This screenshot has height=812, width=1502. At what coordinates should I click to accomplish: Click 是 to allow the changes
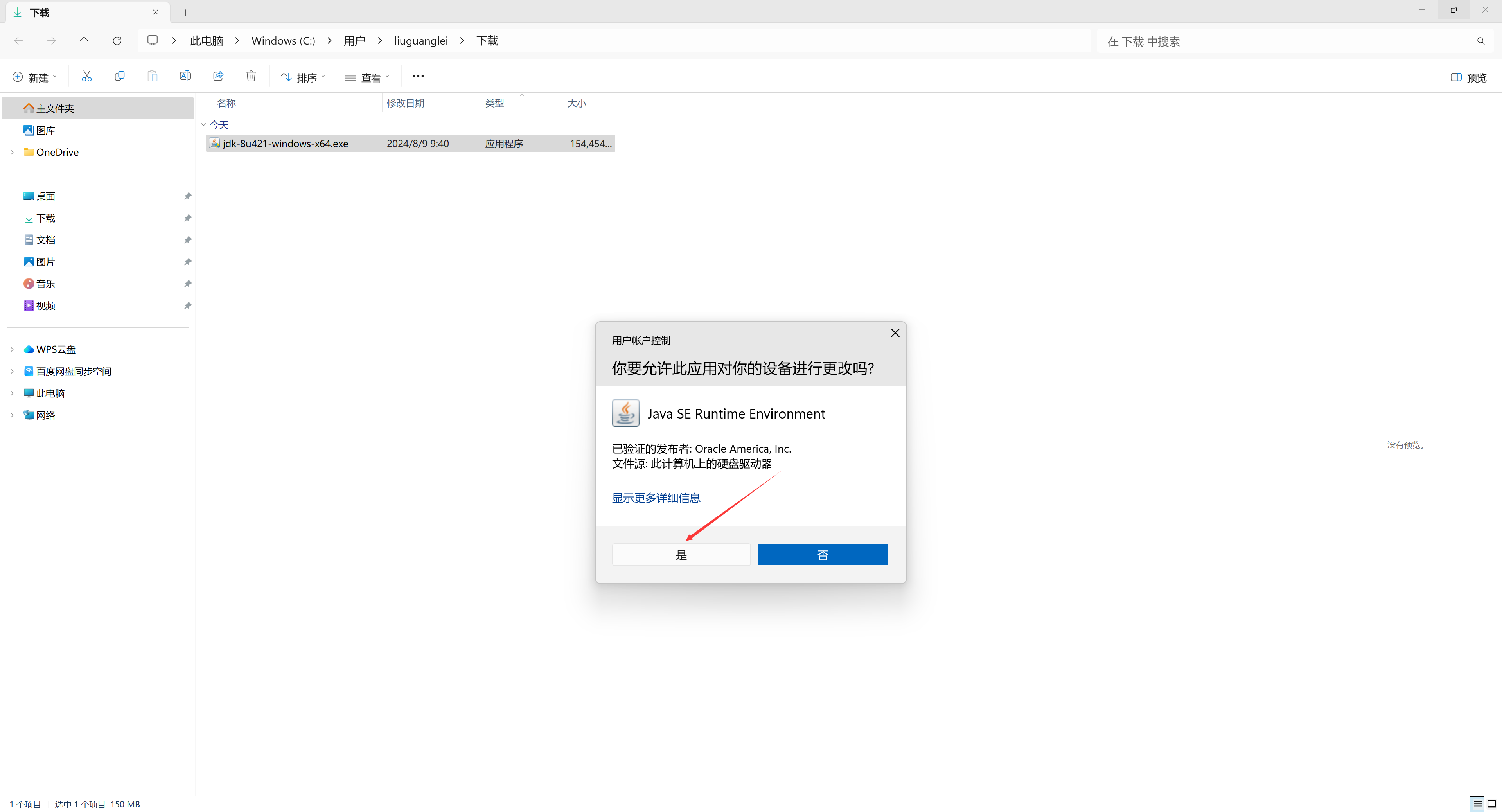coord(681,555)
